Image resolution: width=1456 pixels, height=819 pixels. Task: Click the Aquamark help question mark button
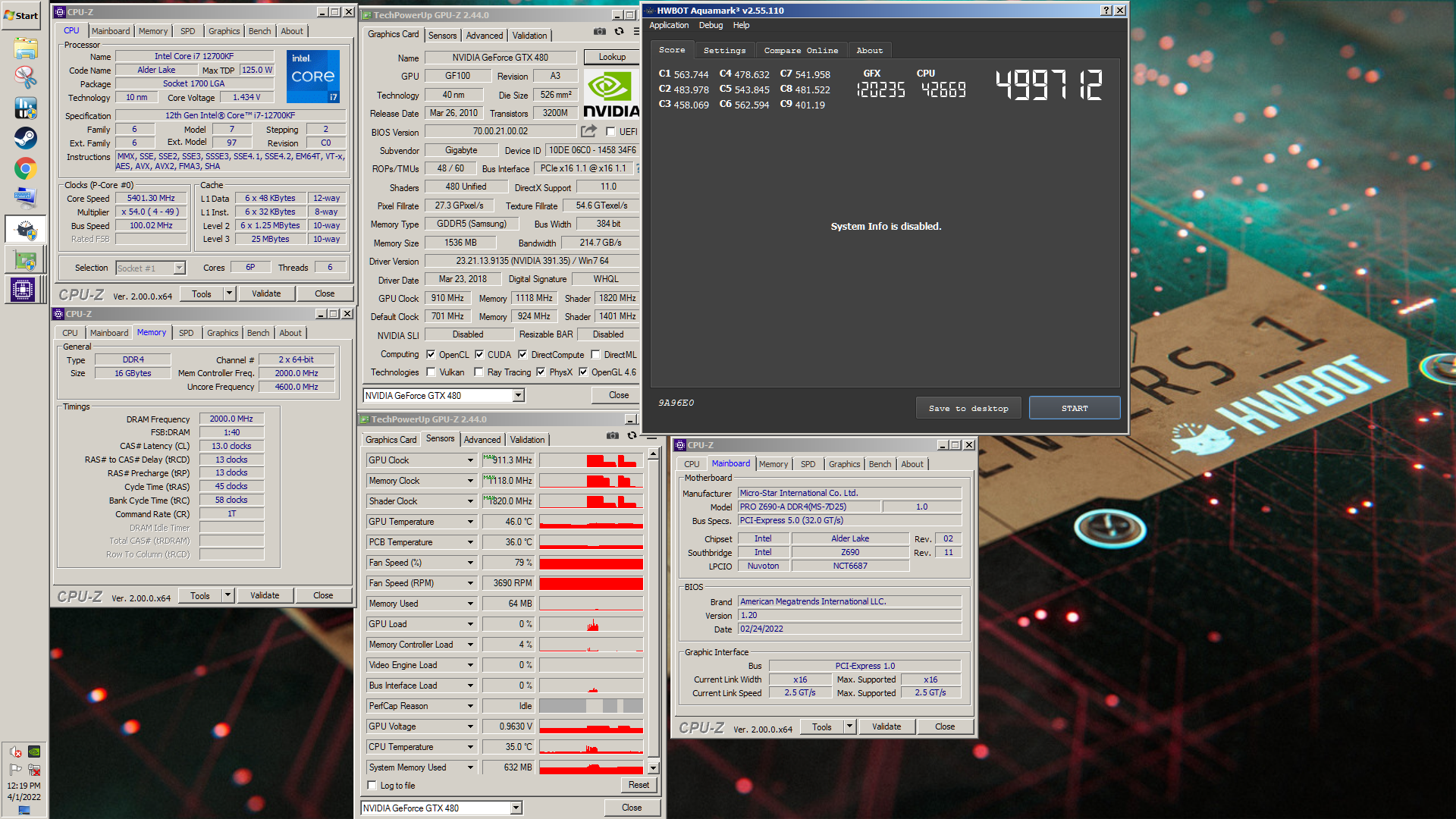click(x=1106, y=11)
